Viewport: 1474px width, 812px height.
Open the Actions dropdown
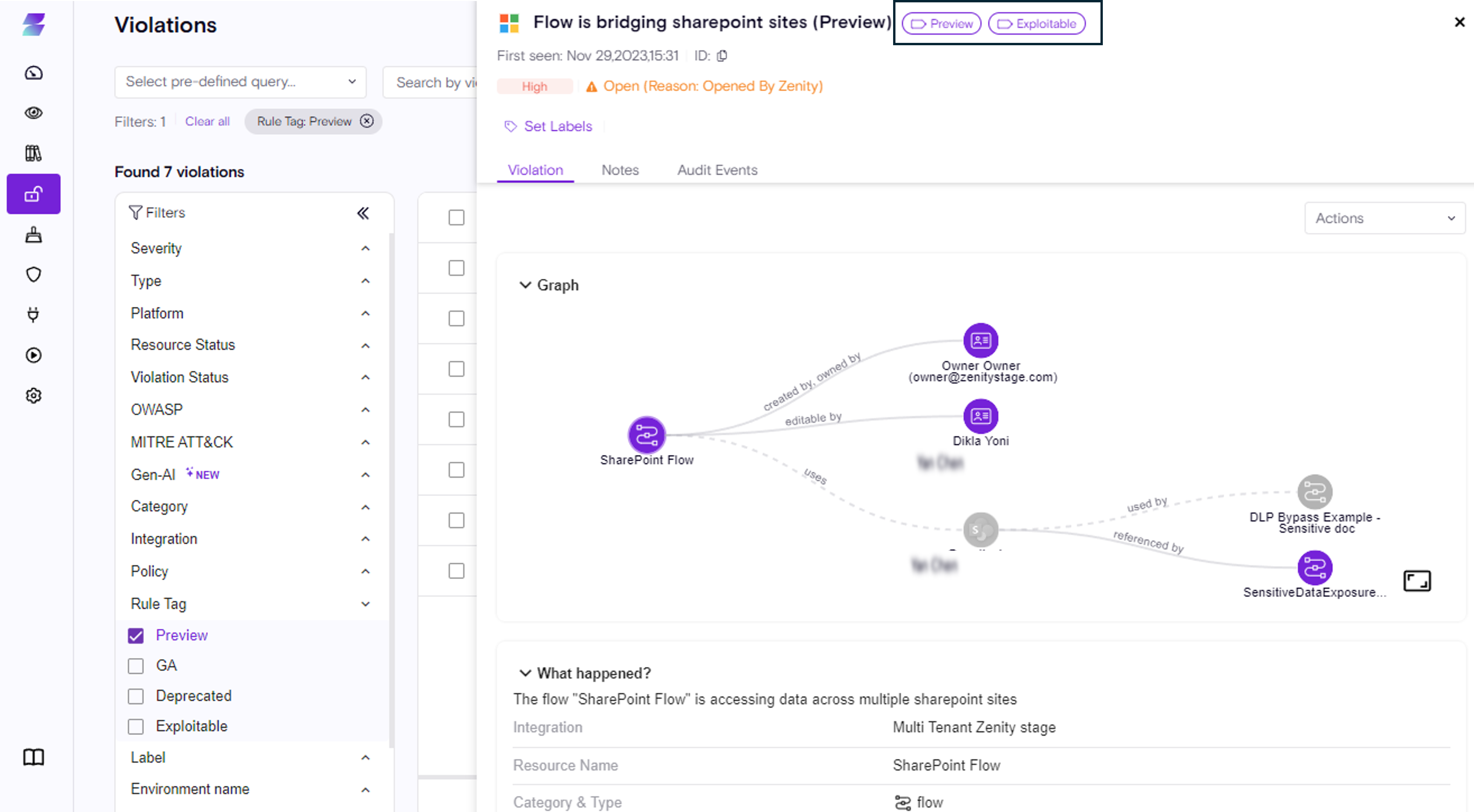point(1384,218)
